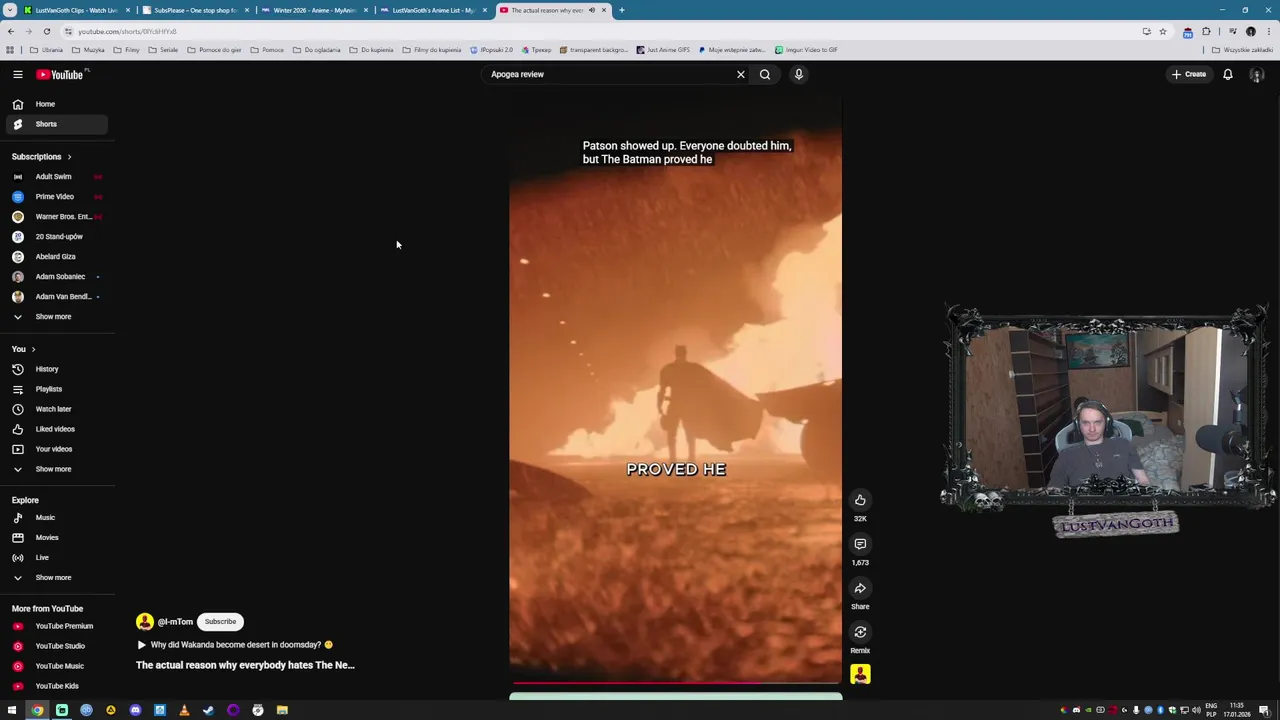This screenshot has width=1280, height=720.
Task: Click inside the Apogea review search field
Action: click(610, 74)
